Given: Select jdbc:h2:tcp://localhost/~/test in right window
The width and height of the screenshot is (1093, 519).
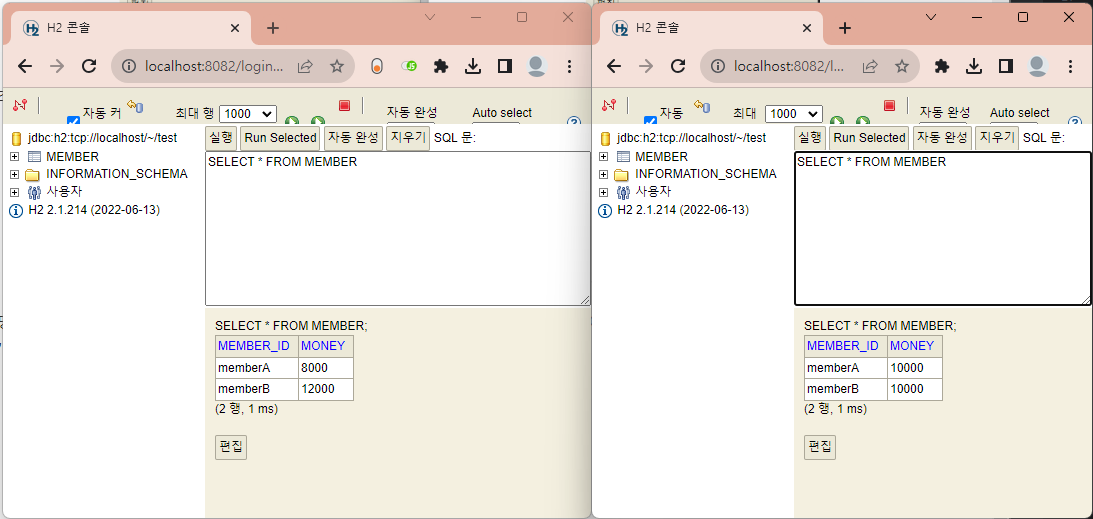Looking at the screenshot, I should tap(691, 138).
